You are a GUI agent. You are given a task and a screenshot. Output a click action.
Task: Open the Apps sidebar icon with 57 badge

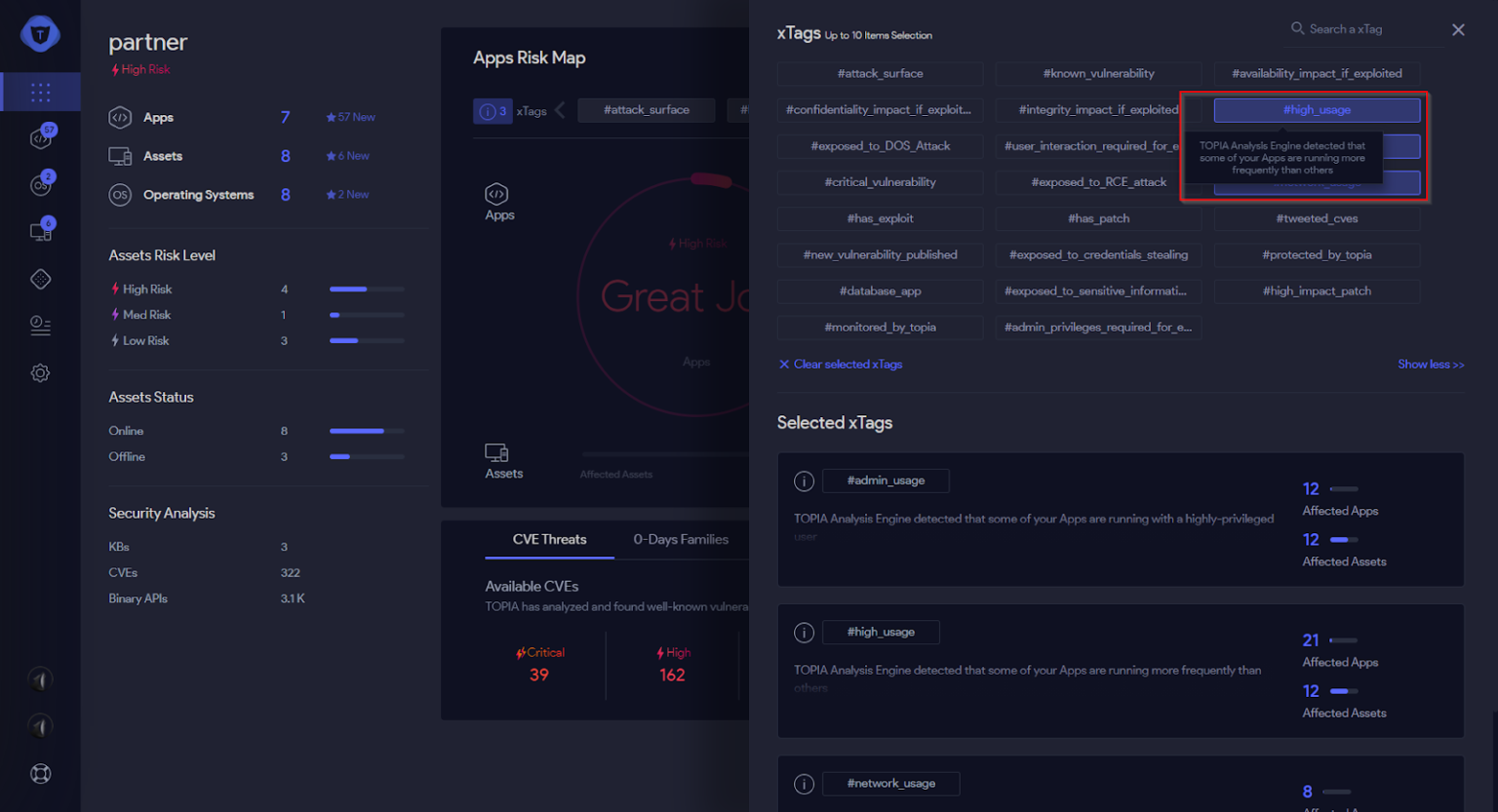pos(41,137)
